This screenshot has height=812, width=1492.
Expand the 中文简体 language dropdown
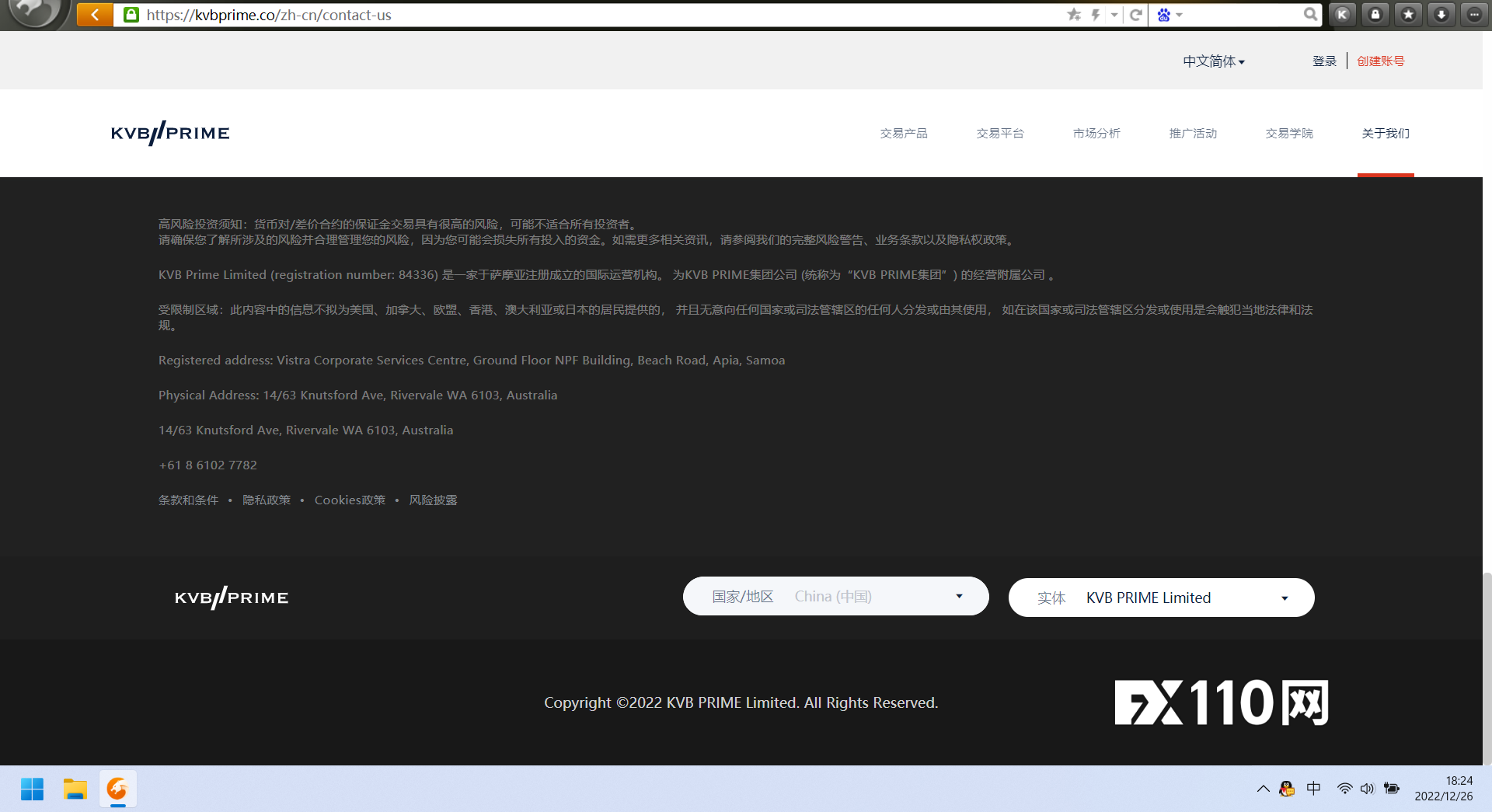[1213, 61]
